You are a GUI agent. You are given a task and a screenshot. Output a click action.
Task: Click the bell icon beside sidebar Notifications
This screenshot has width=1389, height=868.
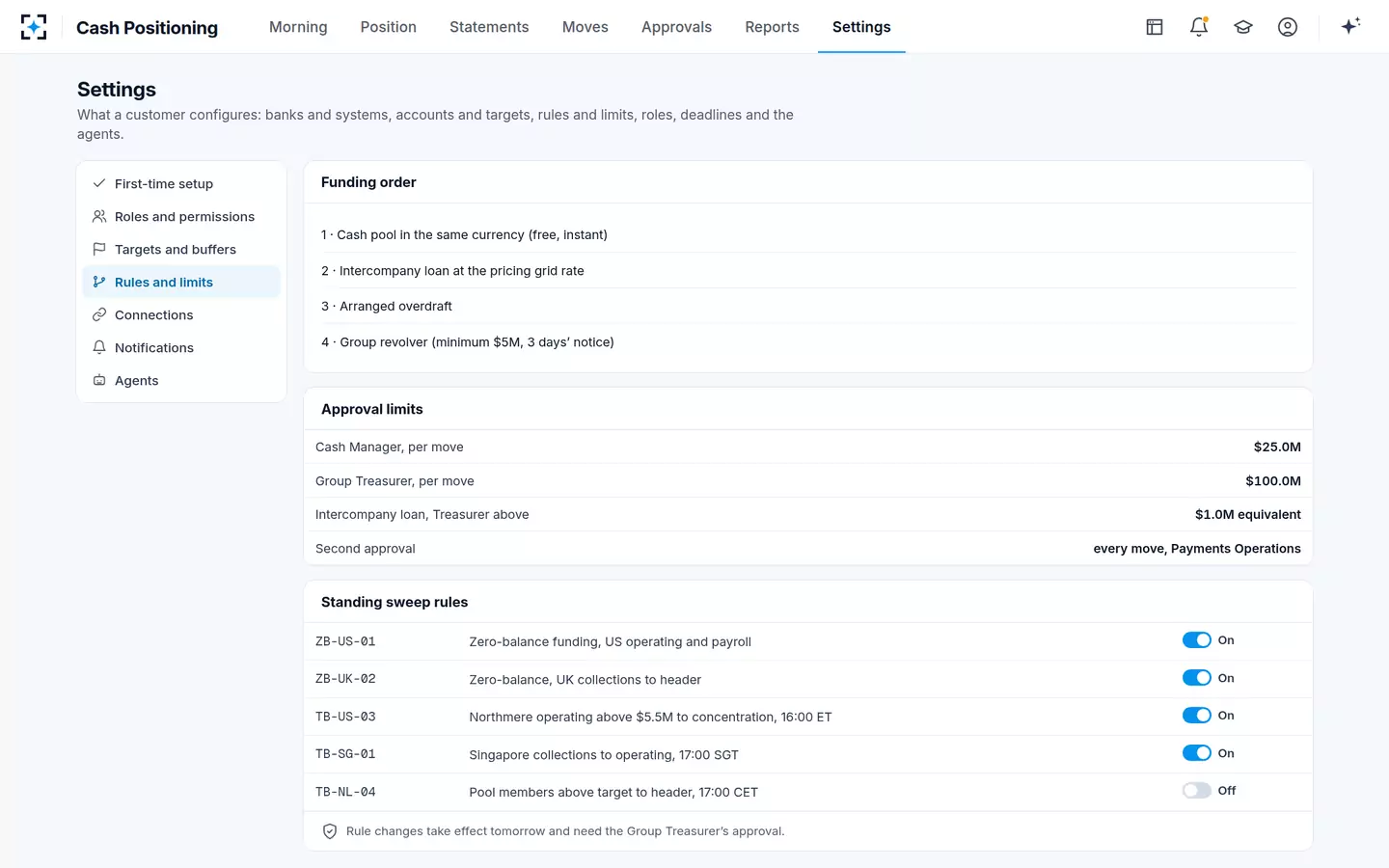tap(99, 347)
